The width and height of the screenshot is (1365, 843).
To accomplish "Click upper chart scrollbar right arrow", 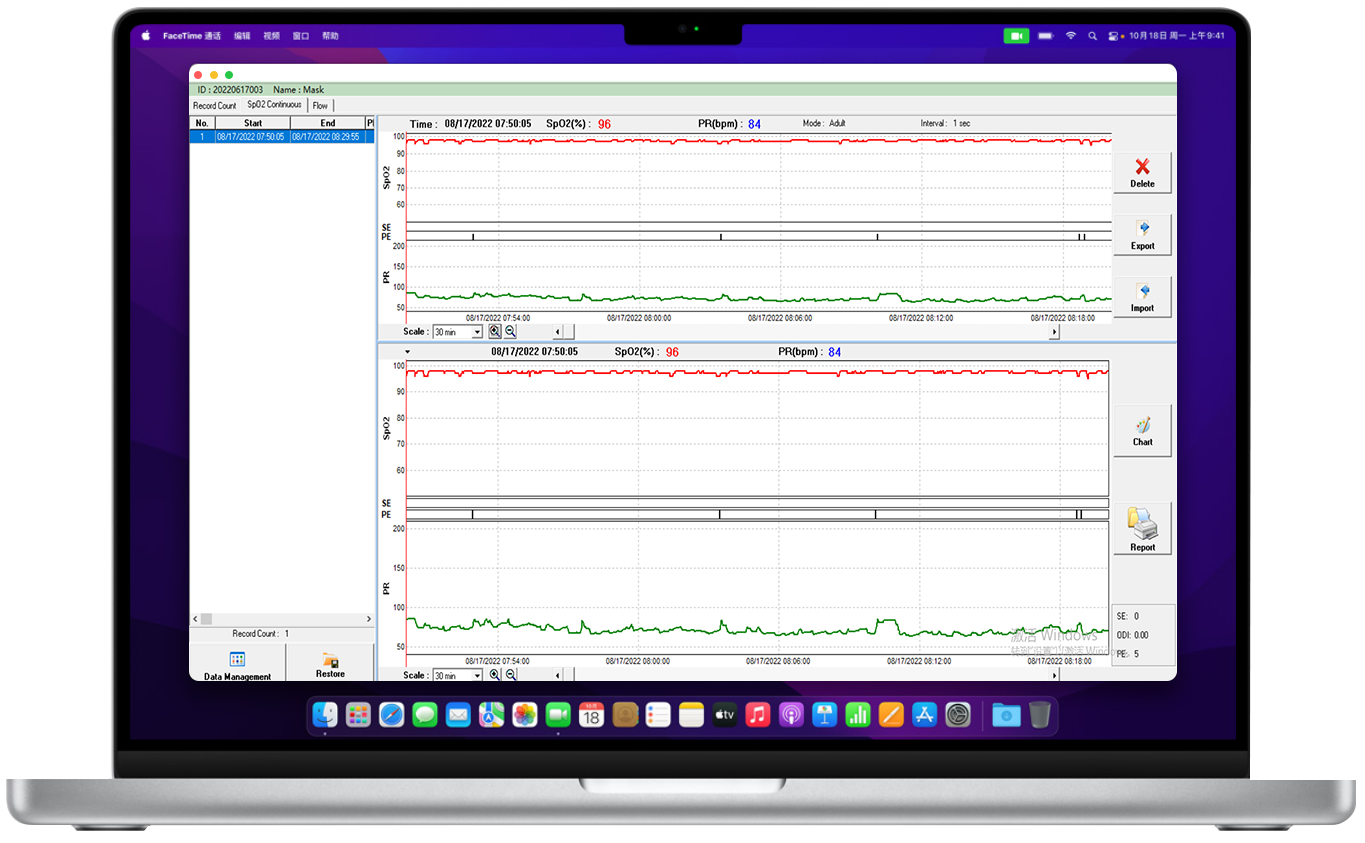I will 1054,332.
